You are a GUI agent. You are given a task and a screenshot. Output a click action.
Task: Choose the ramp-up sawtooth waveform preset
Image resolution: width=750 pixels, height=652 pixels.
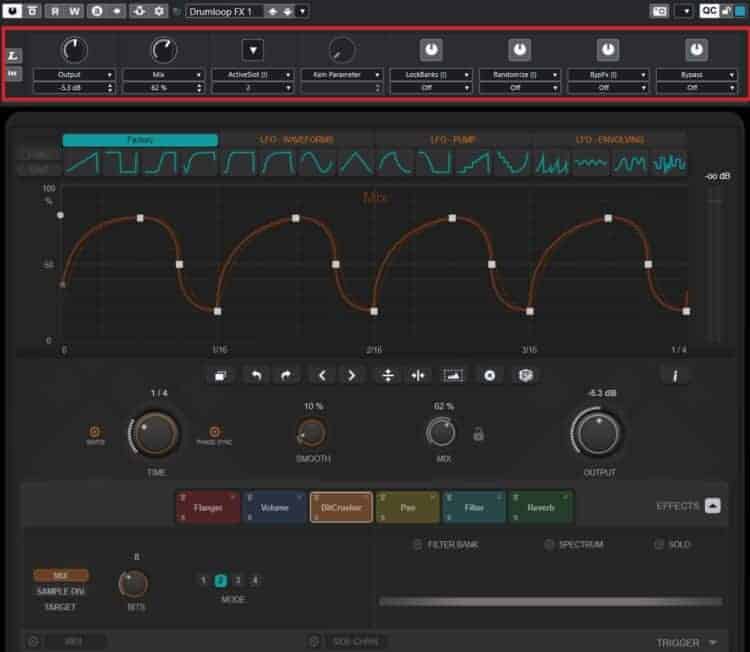[x=82, y=163]
